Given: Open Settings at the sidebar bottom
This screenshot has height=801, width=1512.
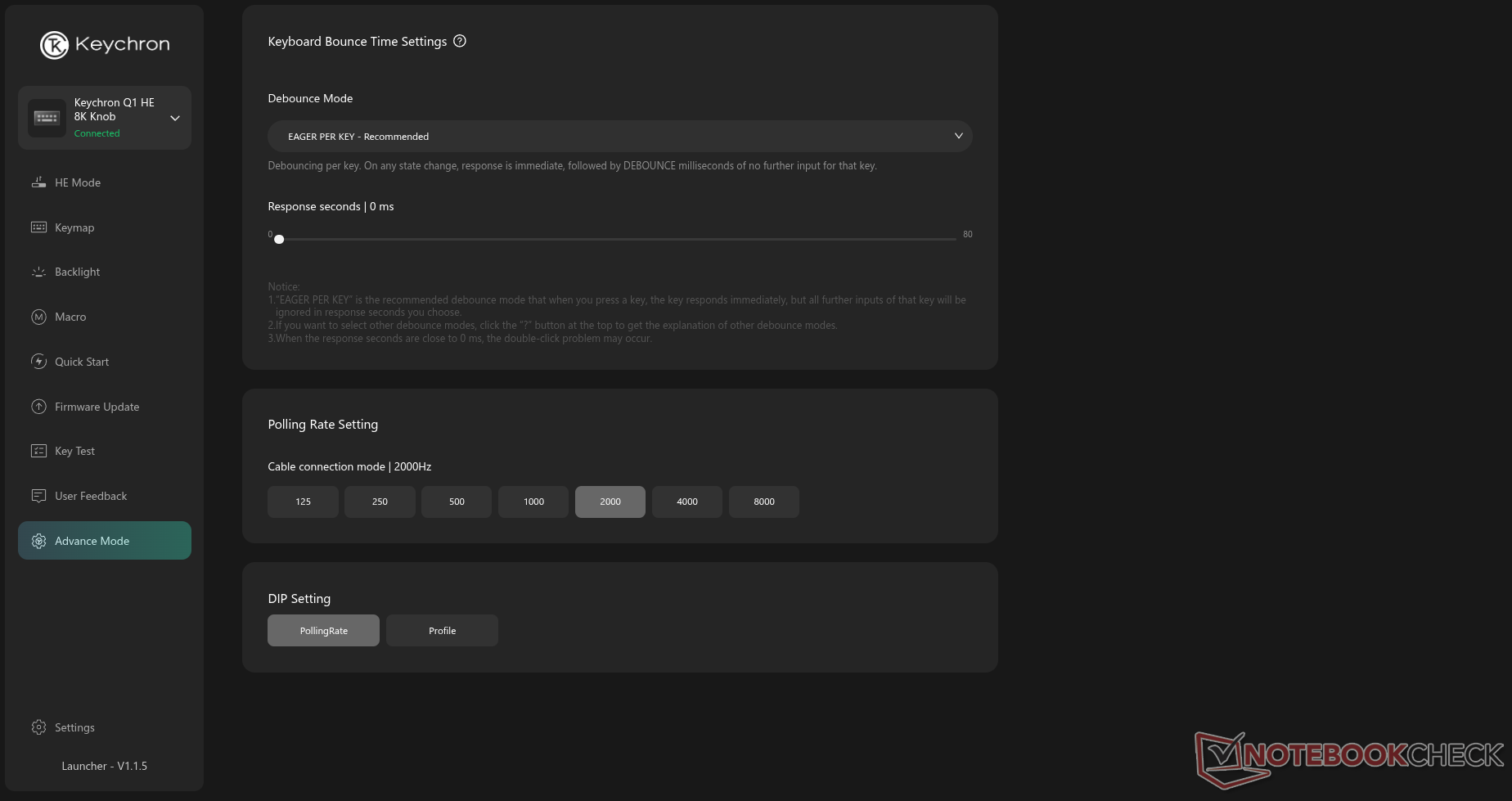Looking at the screenshot, I should click(x=74, y=727).
